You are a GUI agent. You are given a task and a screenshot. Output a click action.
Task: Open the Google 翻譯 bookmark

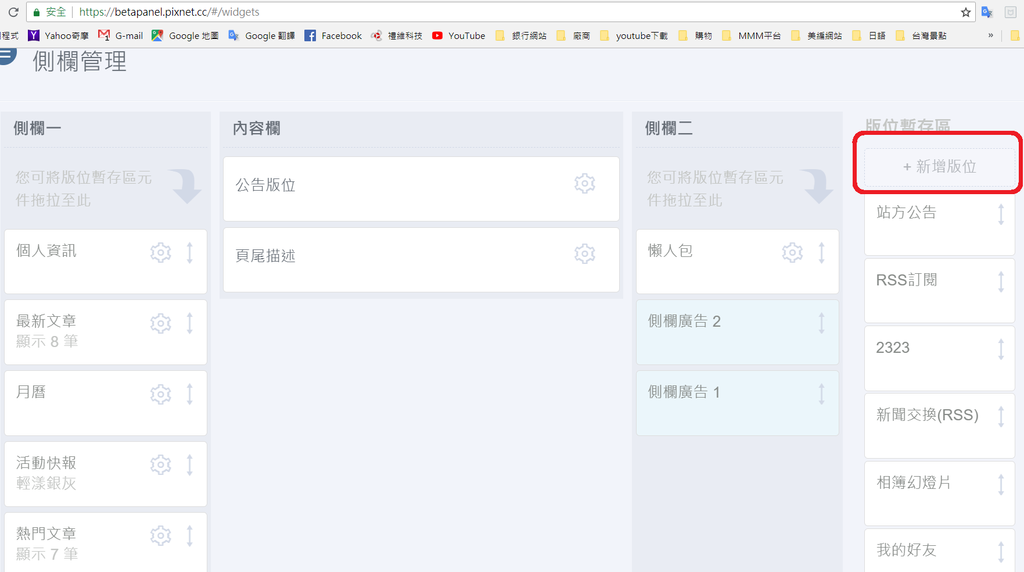[261, 35]
